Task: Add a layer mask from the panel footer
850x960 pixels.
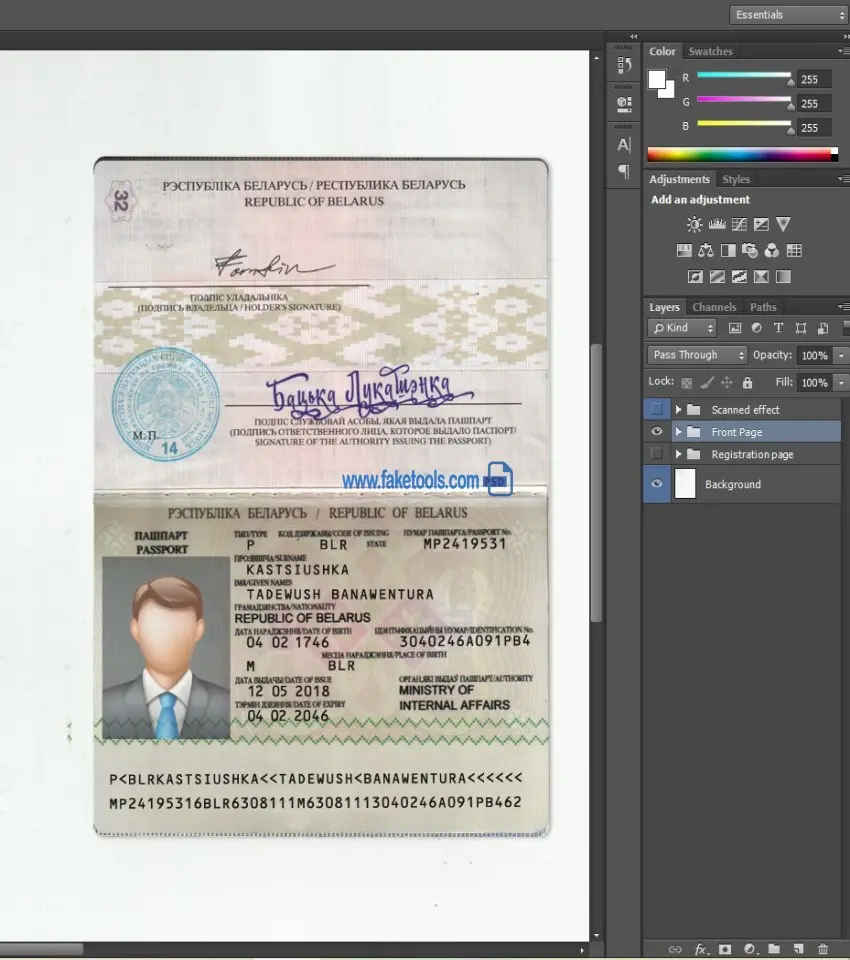Action: [x=725, y=949]
